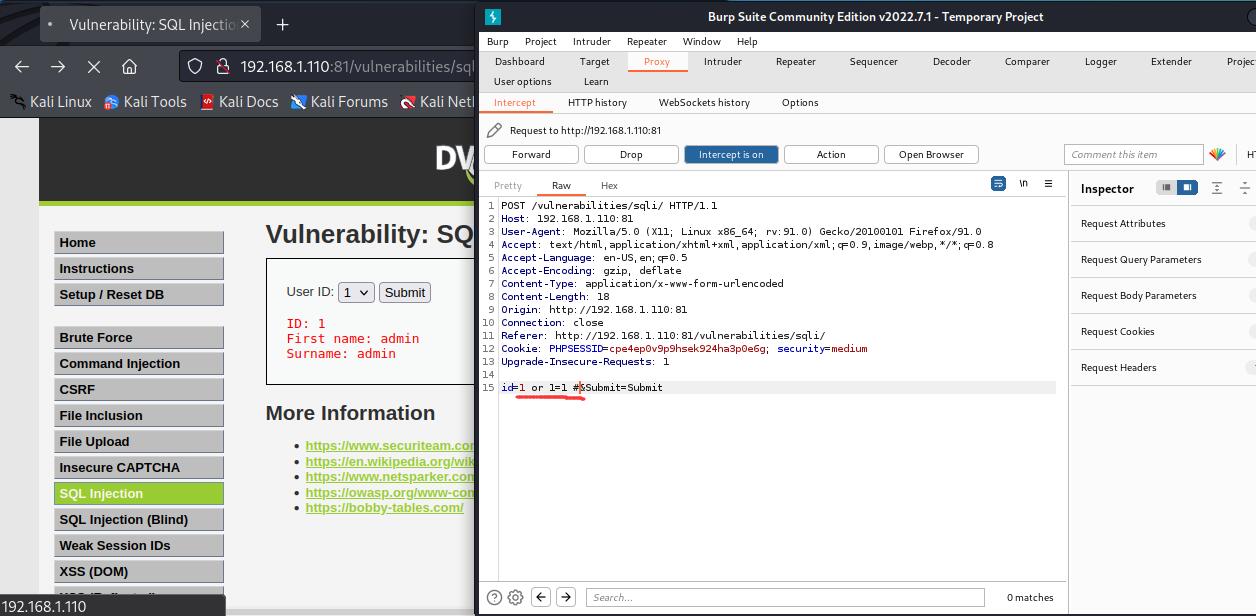1256x616 pixels.
Task: Click the Burp Suite lightning logo icon
Action: 492,16
